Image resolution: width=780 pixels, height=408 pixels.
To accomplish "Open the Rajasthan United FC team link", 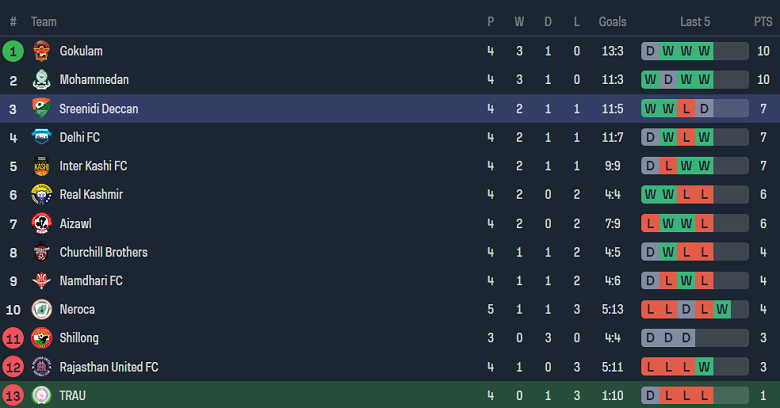I will click(109, 367).
